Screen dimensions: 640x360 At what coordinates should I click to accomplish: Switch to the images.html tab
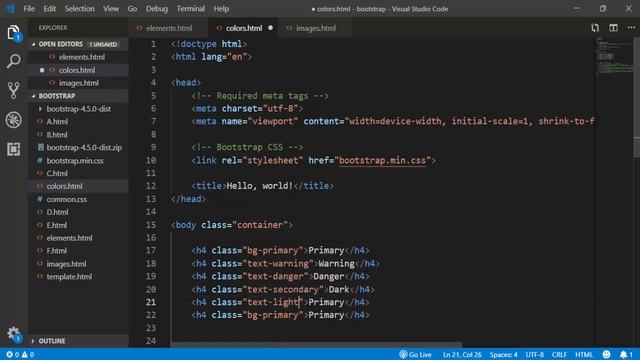point(316,28)
